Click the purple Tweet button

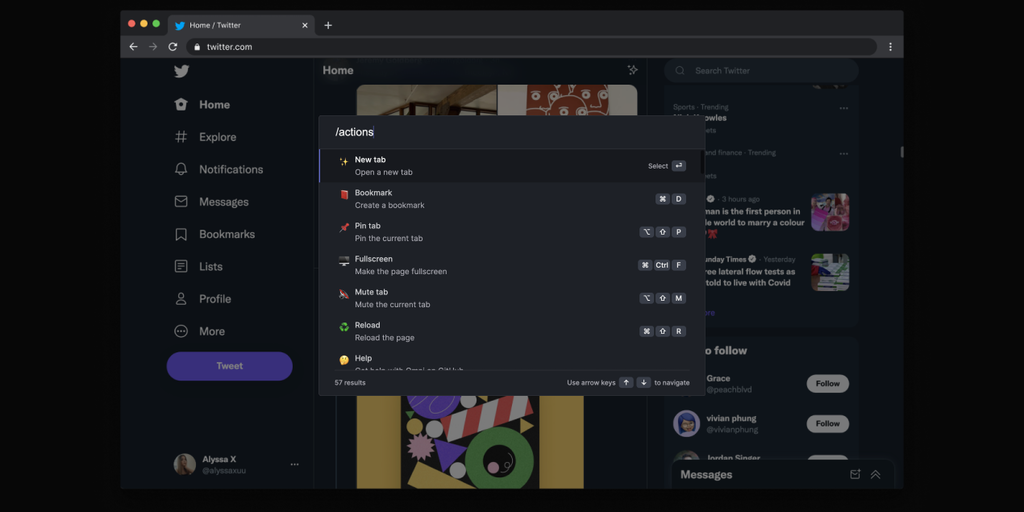(x=229, y=366)
